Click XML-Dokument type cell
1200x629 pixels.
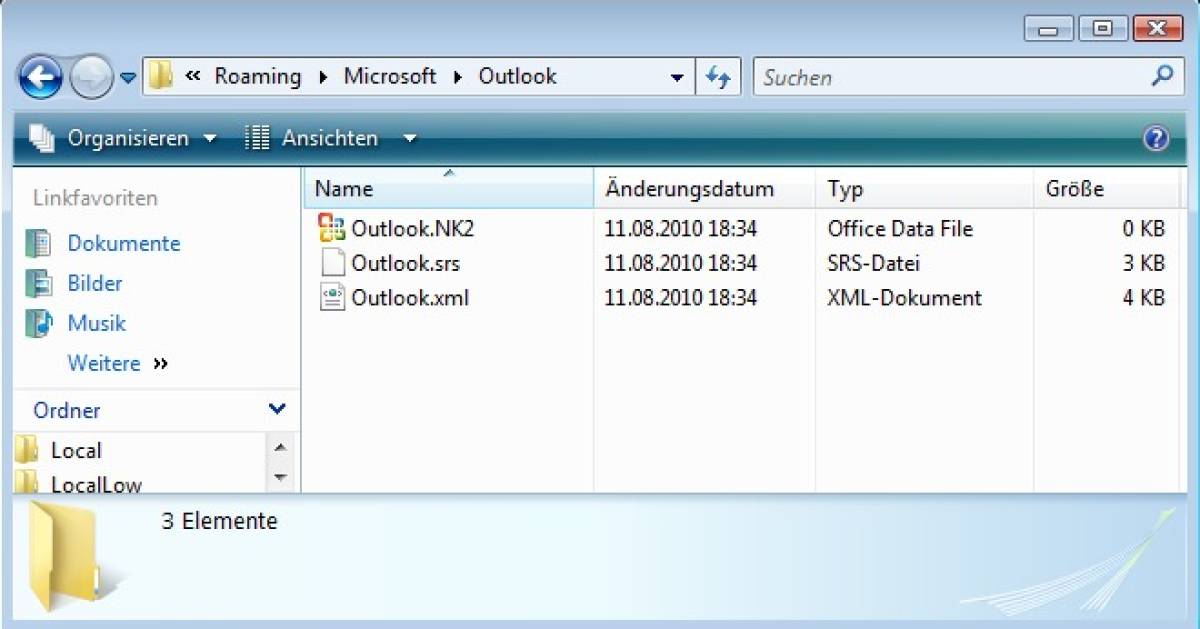click(x=904, y=297)
